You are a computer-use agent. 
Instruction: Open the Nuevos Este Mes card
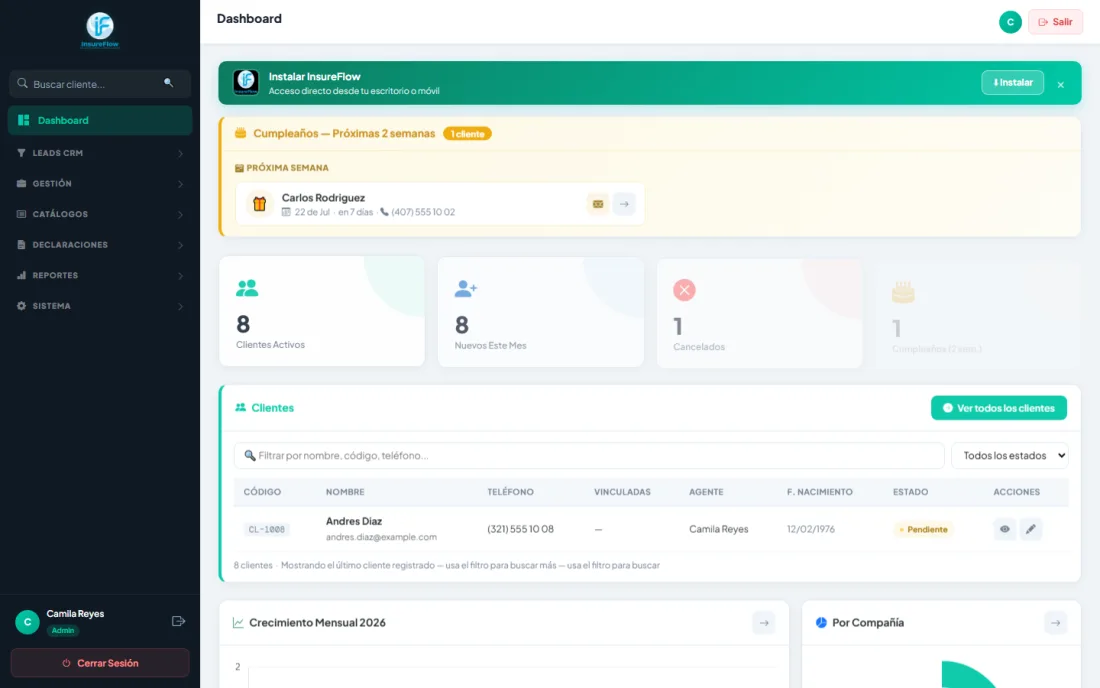coord(541,311)
